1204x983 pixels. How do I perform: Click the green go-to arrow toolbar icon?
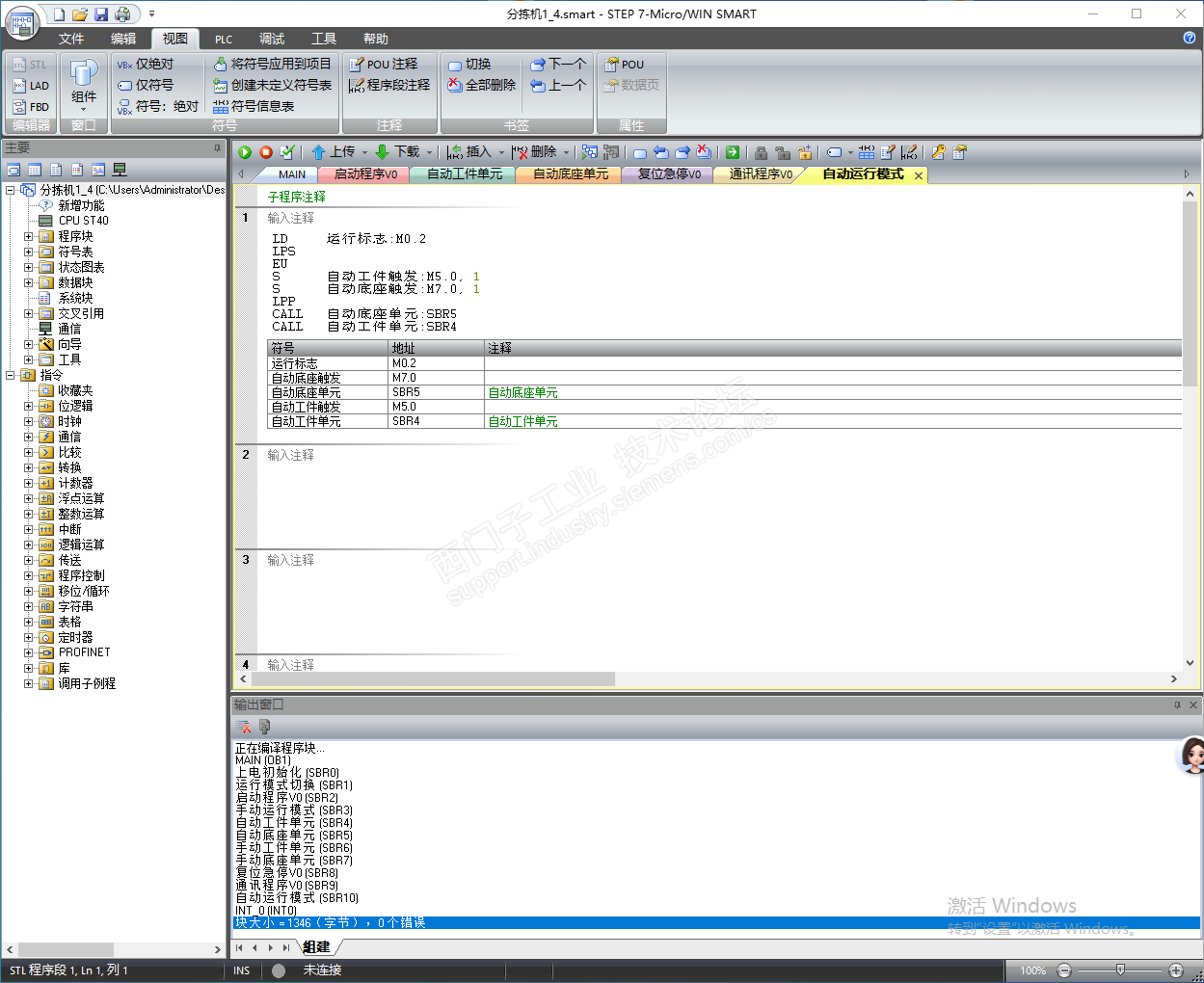click(x=733, y=152)
